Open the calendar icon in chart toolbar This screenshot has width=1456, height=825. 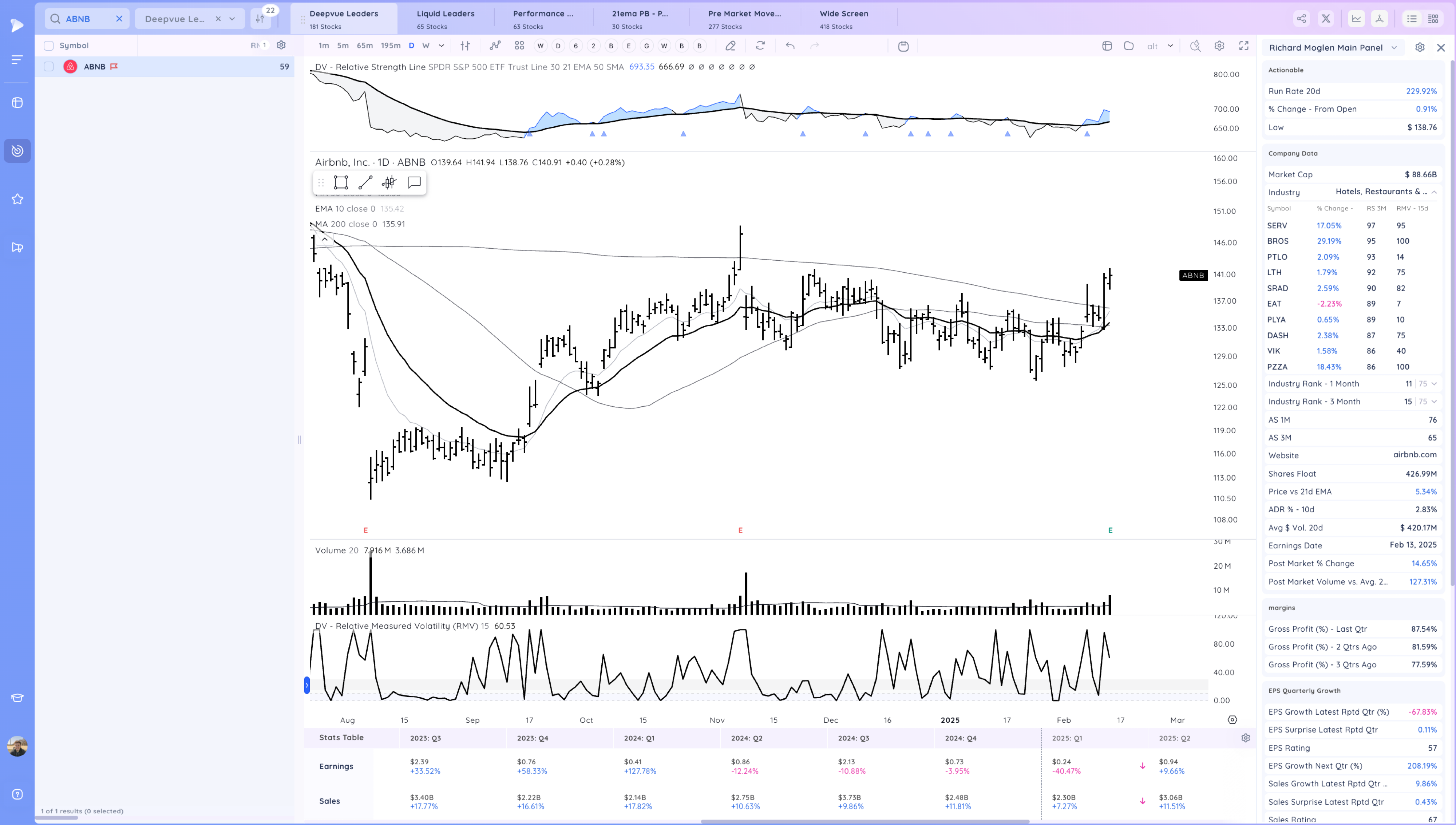[x=903, y=46]
